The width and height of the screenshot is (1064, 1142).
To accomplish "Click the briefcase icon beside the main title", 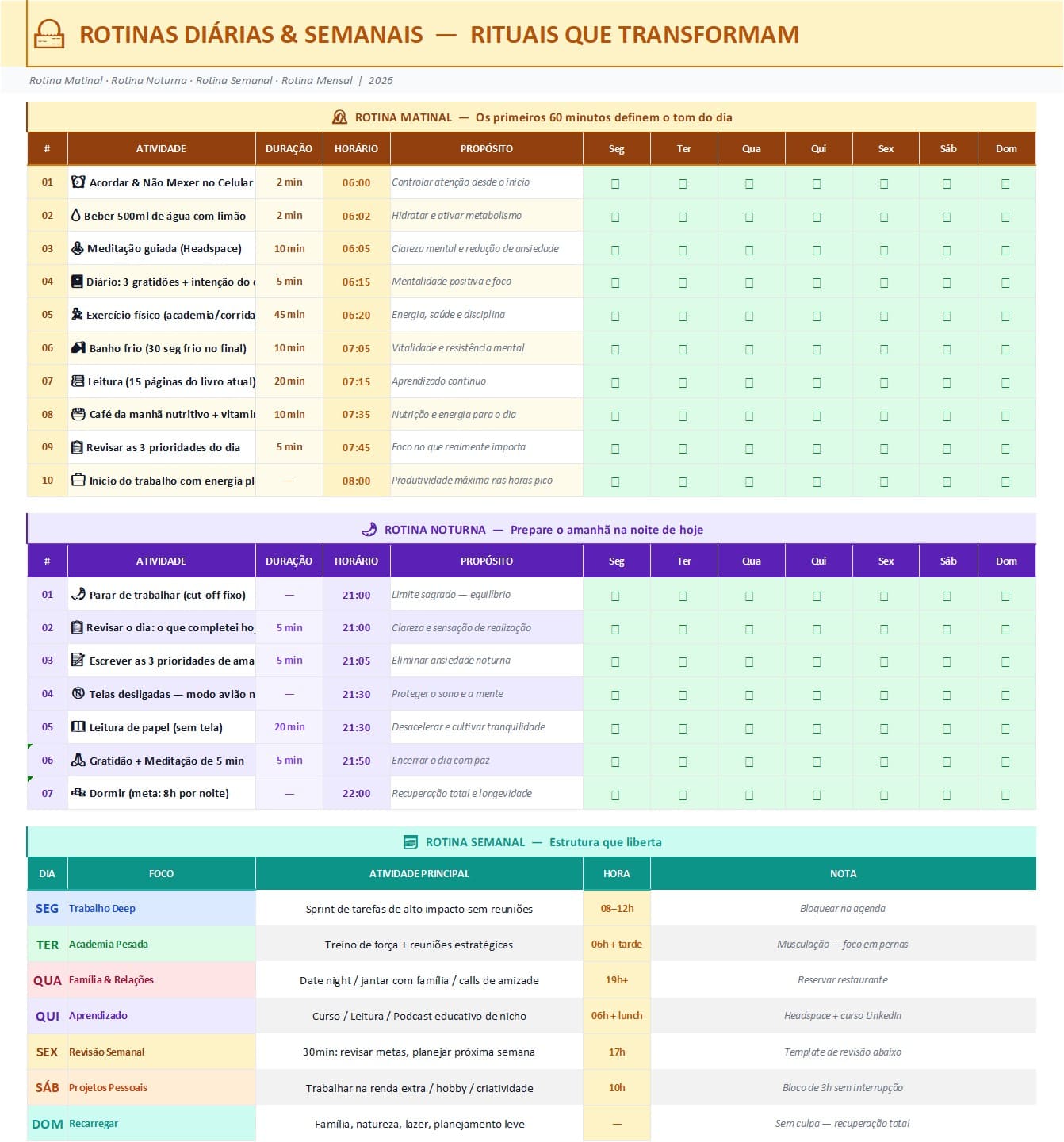I will [x=49, y=34].
